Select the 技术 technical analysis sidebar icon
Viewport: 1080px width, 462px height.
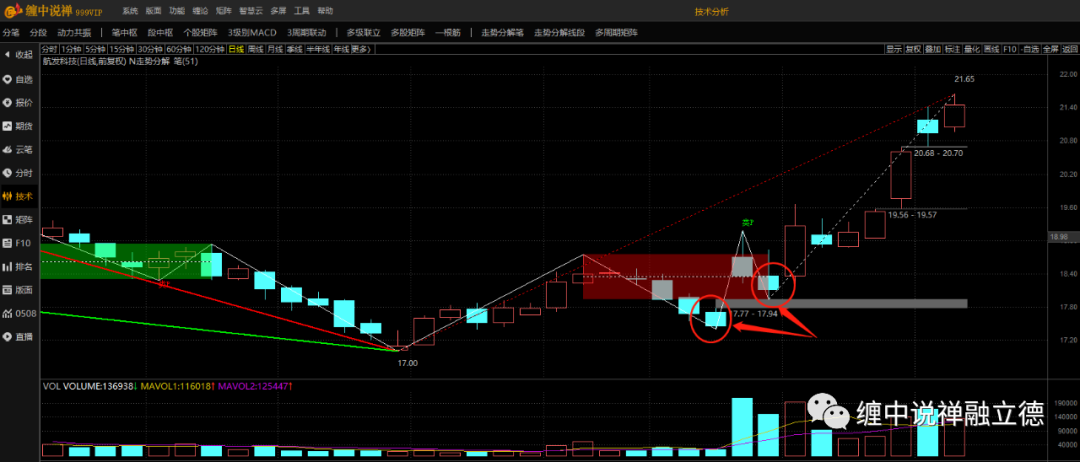click(19, 196)
